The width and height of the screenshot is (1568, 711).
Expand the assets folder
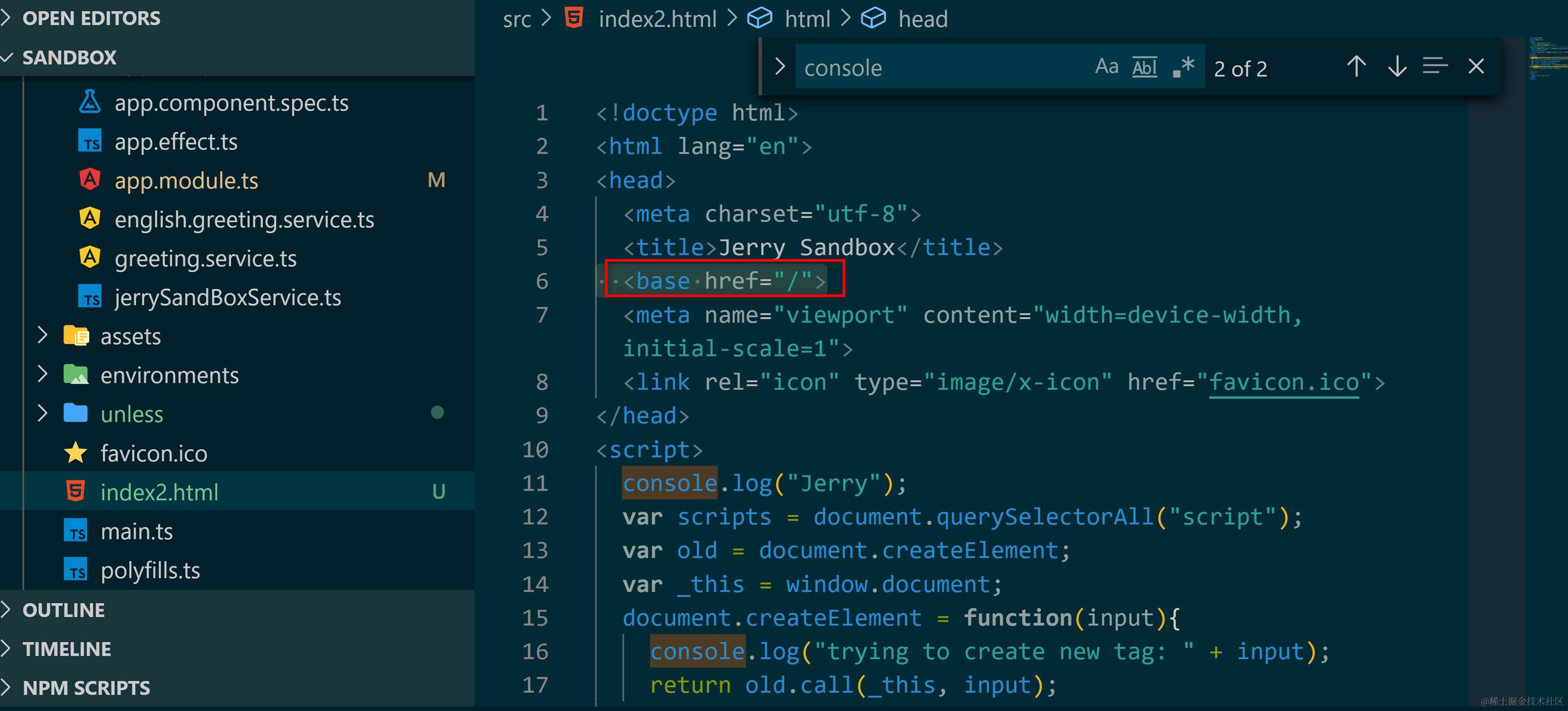[x=43, y=336]
